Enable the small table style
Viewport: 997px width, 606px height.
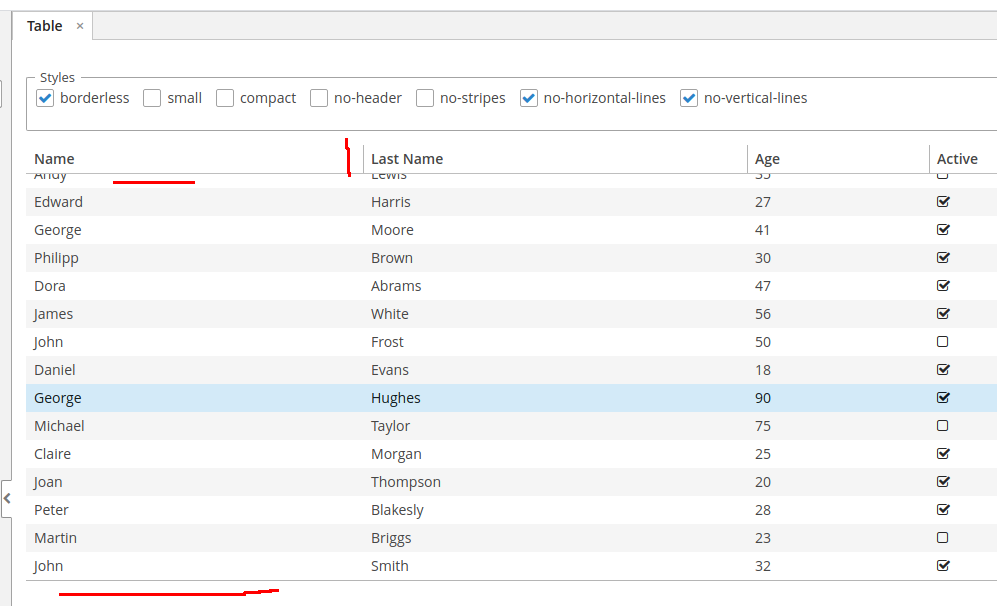(152, 98)
